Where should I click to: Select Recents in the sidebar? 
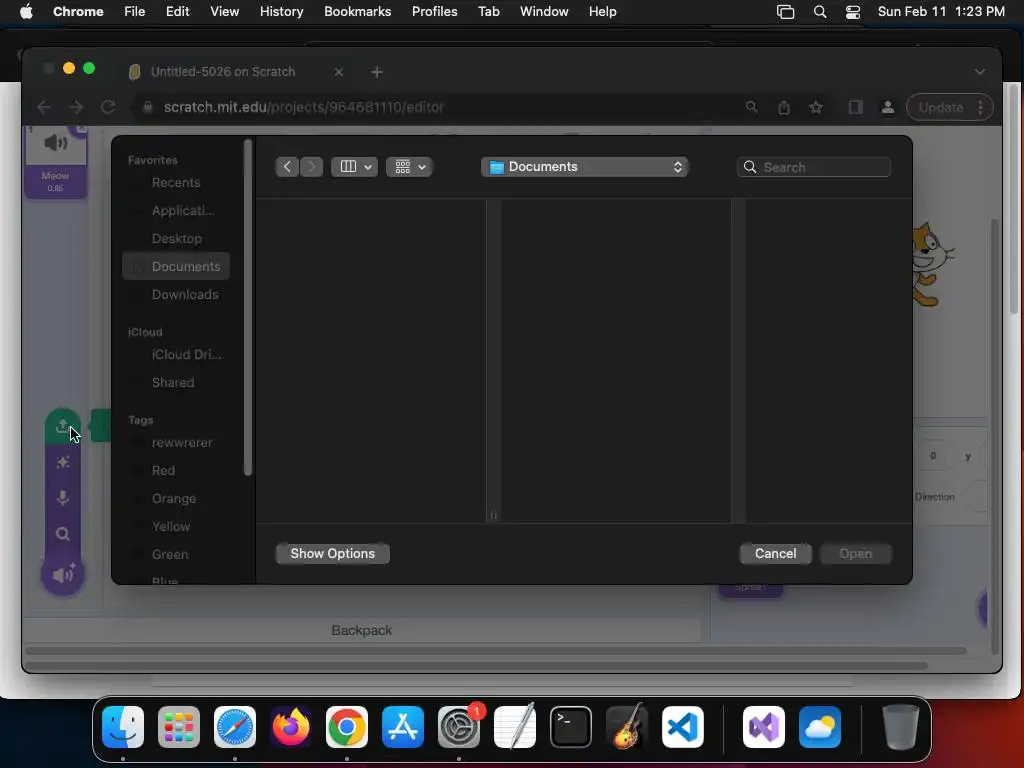pos(176,183)
